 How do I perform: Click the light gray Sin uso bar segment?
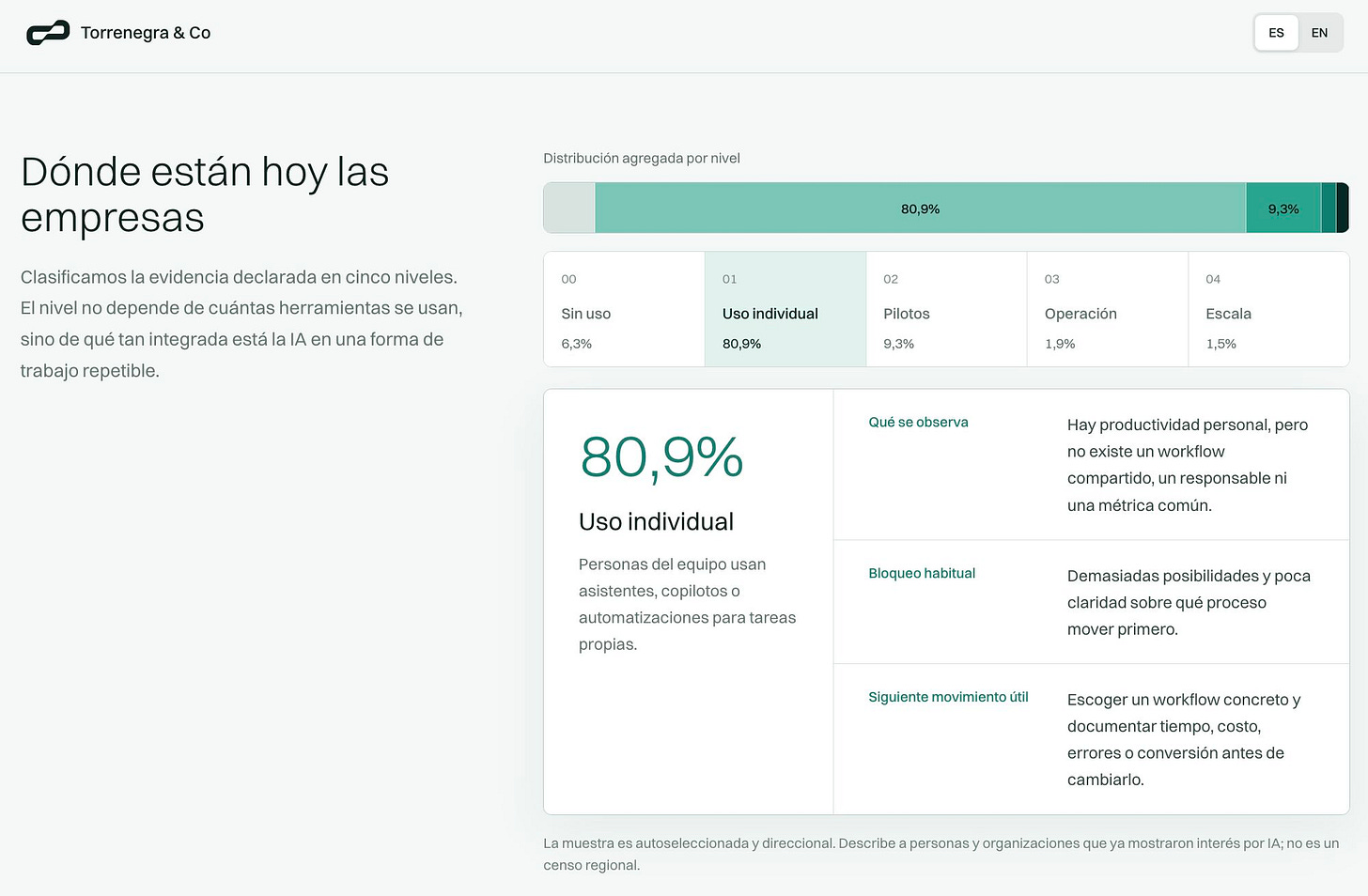point(569,208)
